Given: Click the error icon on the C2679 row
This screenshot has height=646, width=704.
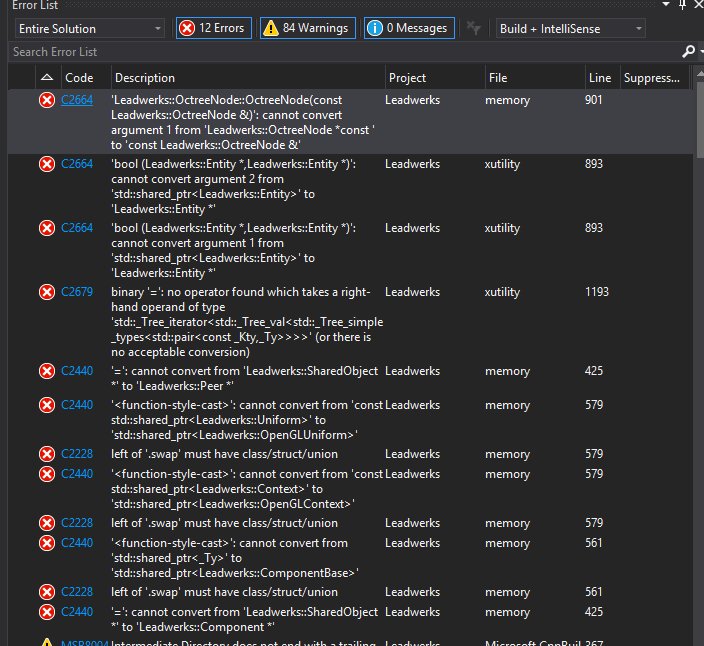Looking at the screenshot, I should coord(46,292).
